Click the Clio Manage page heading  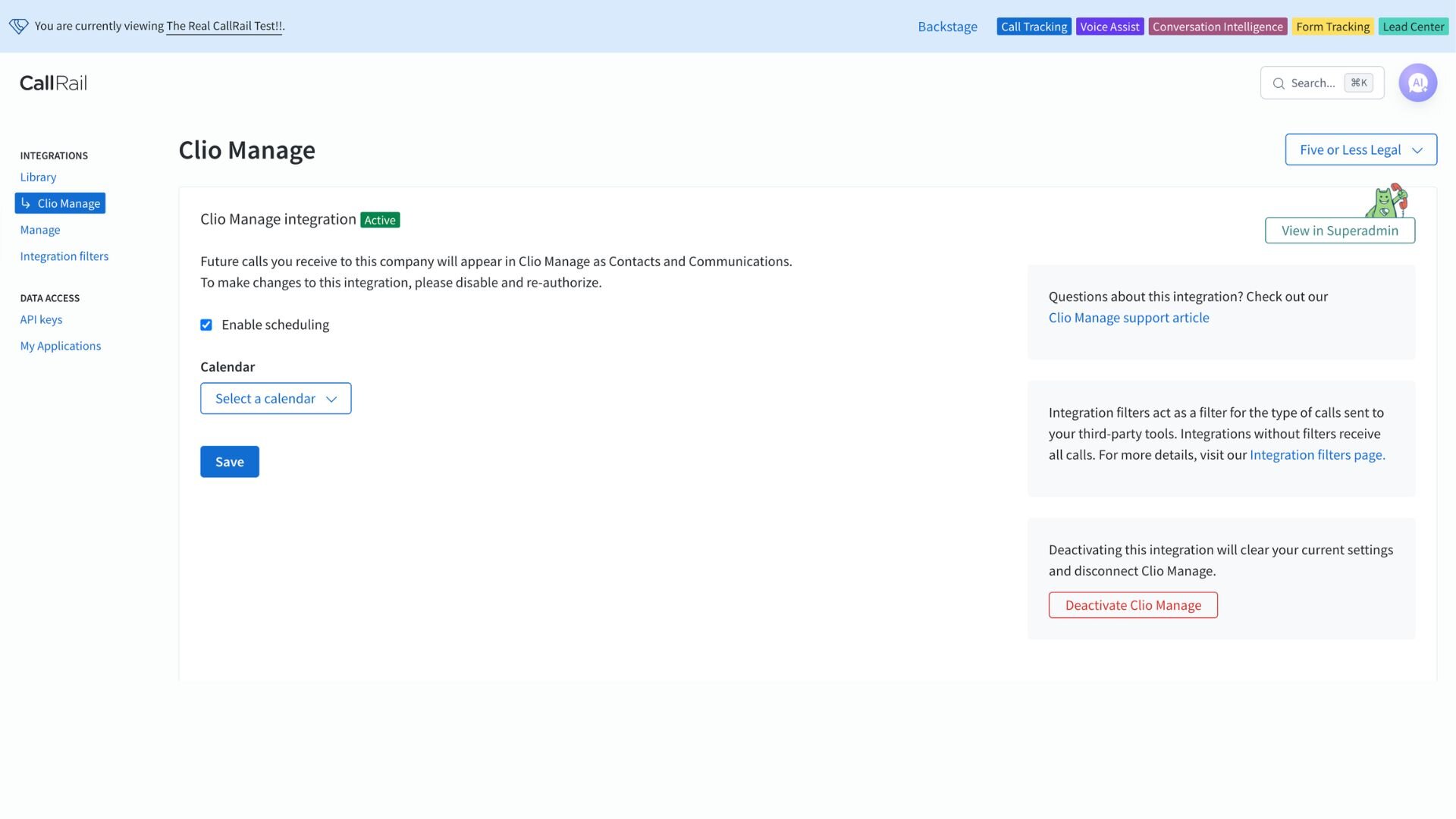246,150
